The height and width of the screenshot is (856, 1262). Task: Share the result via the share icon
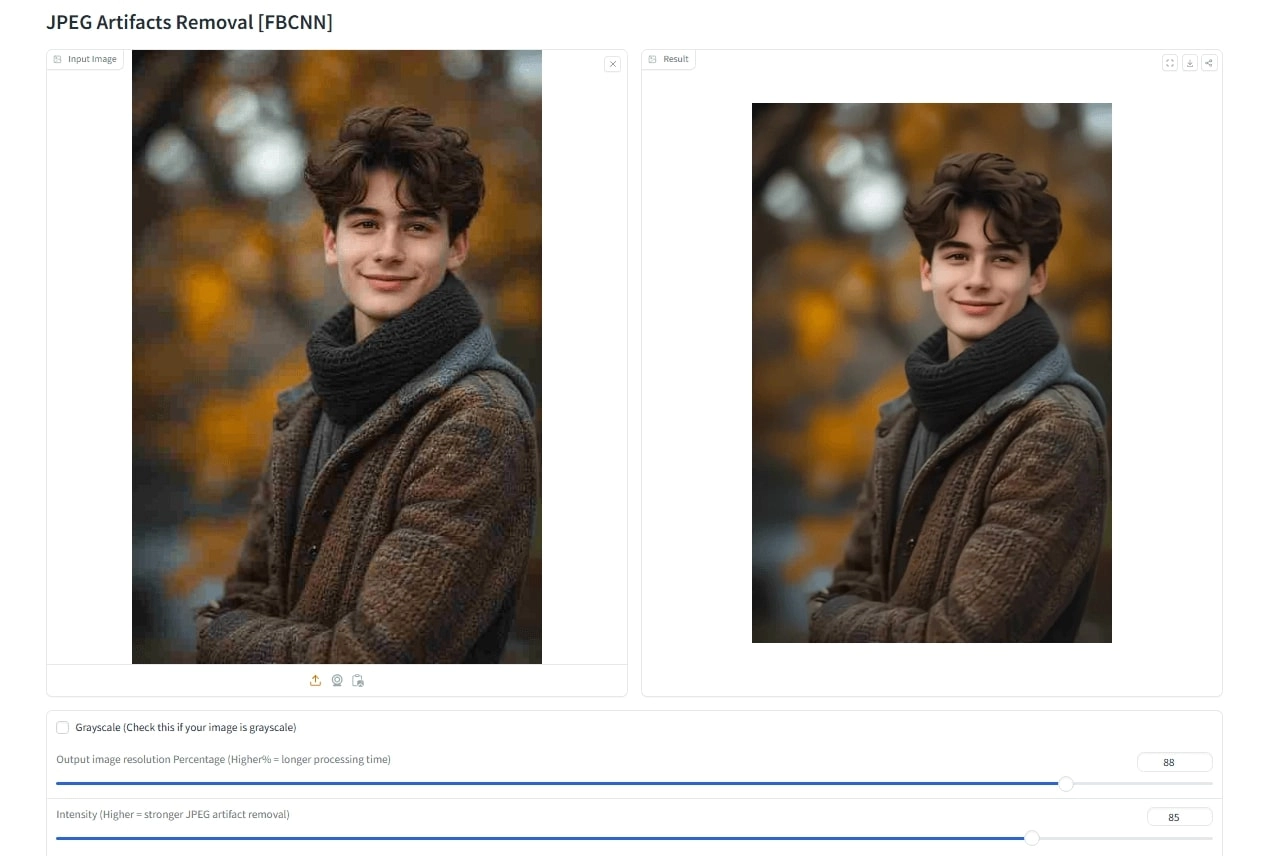pyautogui.click(x=1209, y=62)
